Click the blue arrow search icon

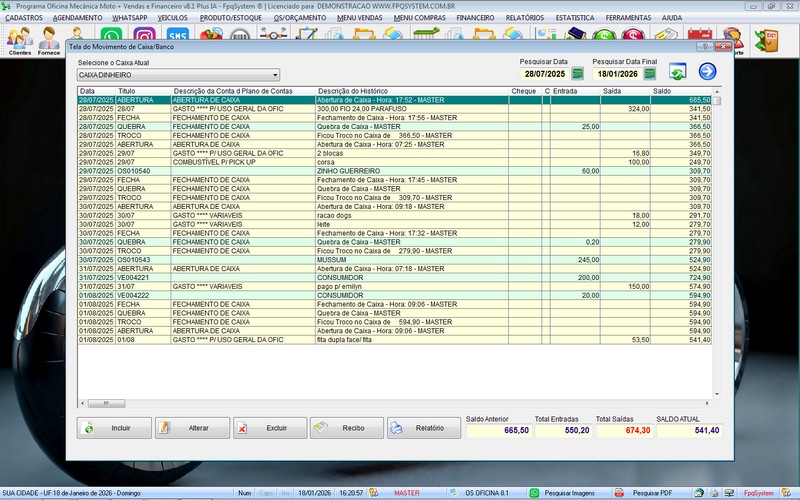coord(708,71)
